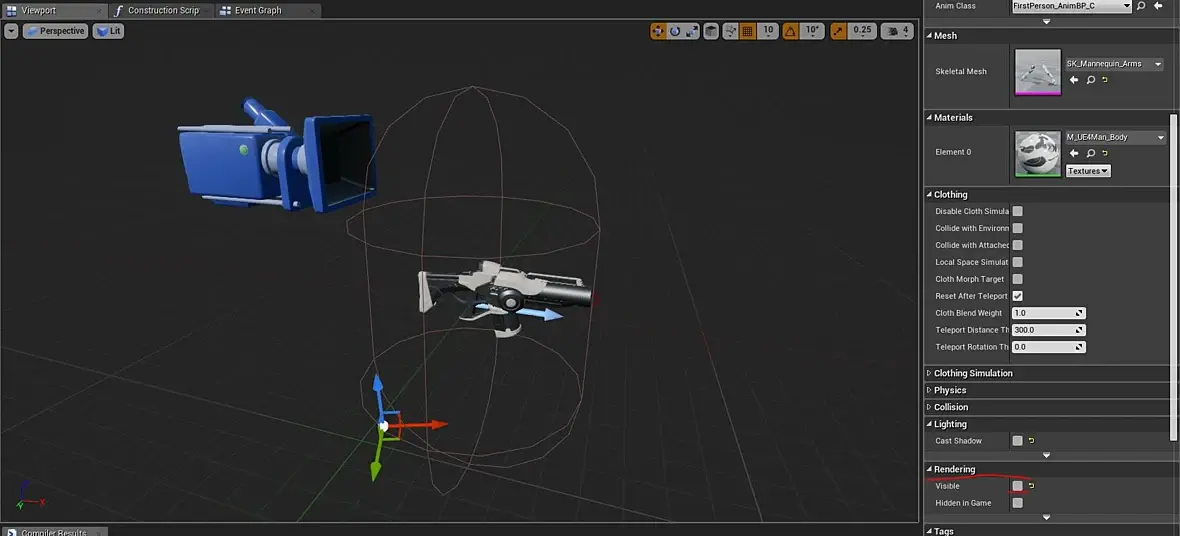Close the Construction Script tab
Image resolution: width=1180 pixels, height=536 pixels.
(x=206, y=11)
